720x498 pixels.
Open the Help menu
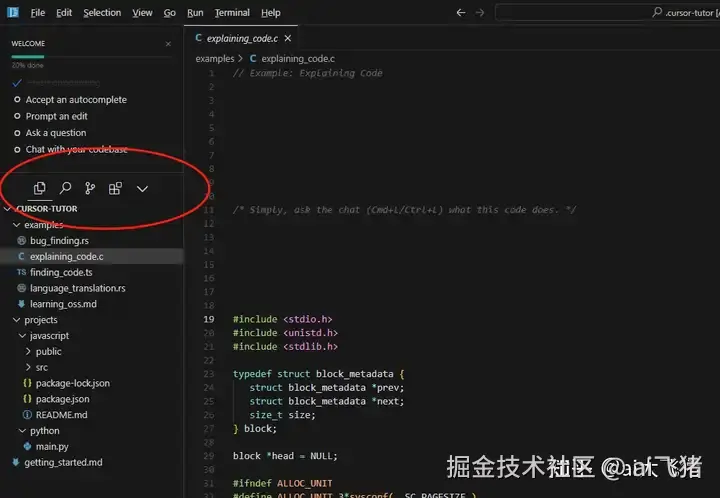tap(270, 13)
